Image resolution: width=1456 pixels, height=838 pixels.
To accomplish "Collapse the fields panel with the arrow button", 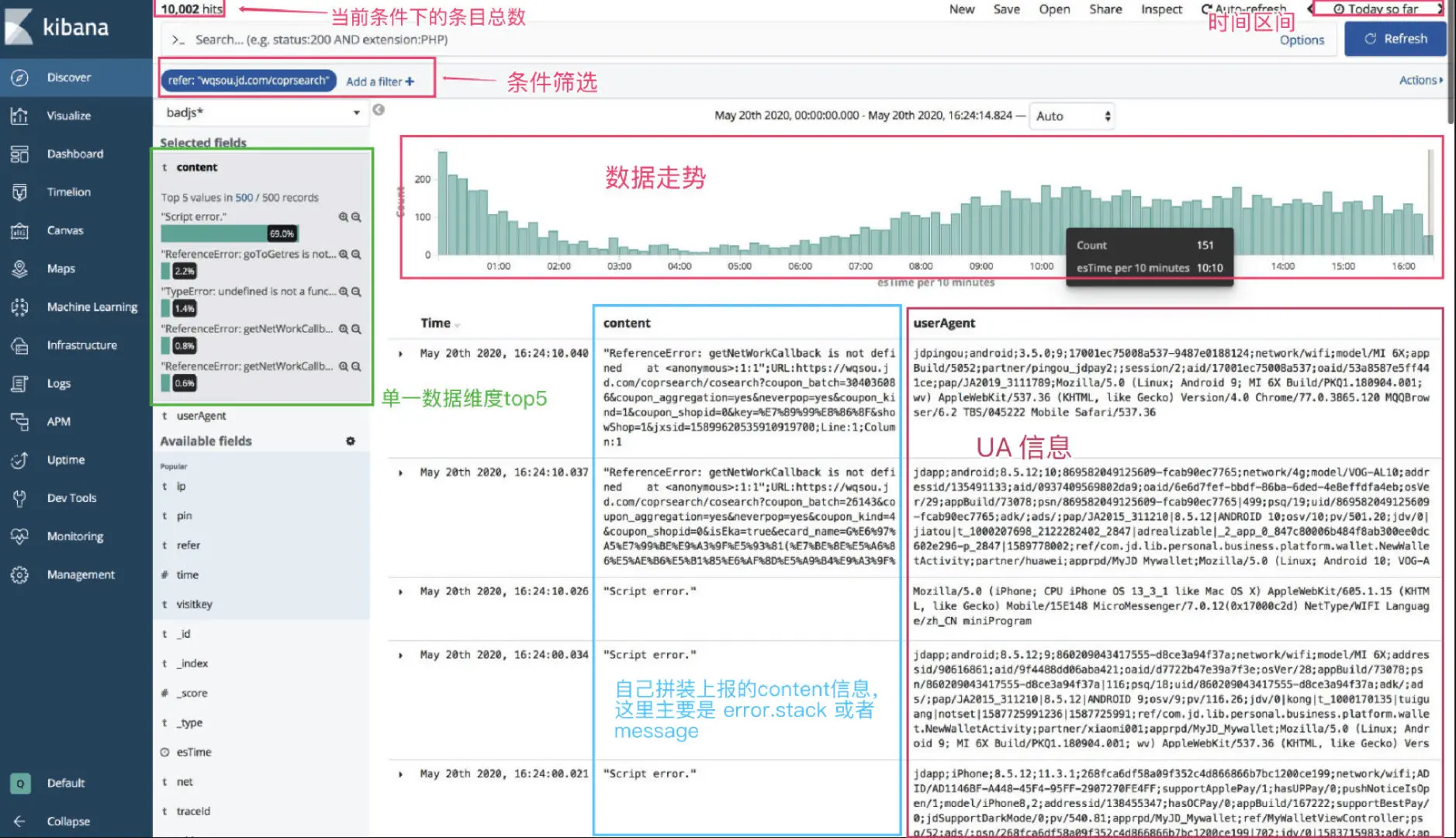I will pyautogui.click(x=379, y=109).
